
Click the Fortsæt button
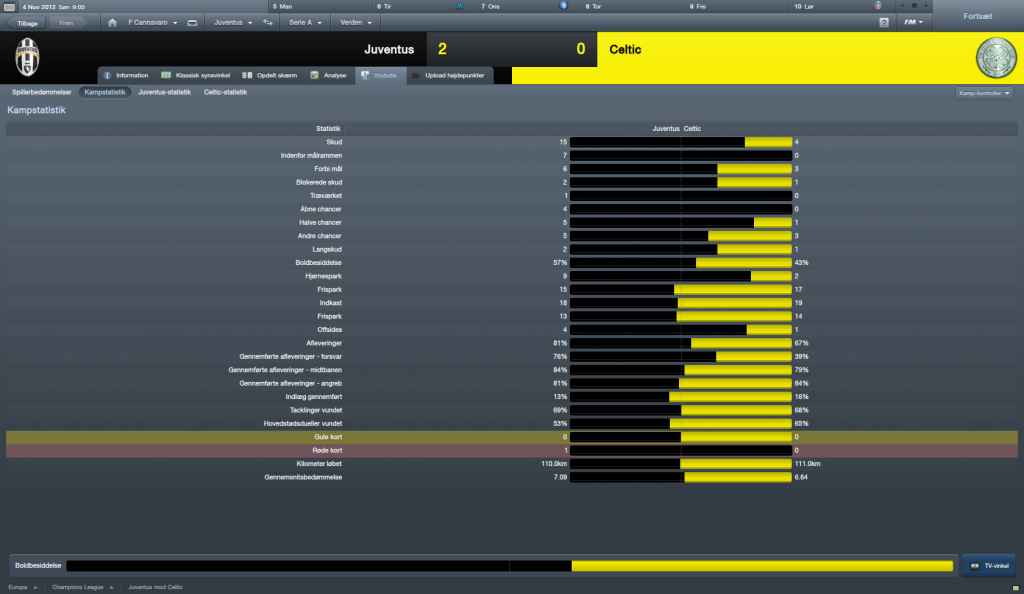click(x=978, y=16)
